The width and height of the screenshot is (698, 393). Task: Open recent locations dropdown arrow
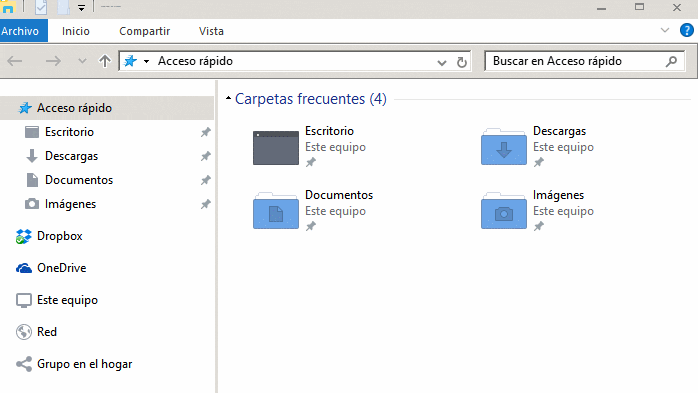click(x=82, y=61)
